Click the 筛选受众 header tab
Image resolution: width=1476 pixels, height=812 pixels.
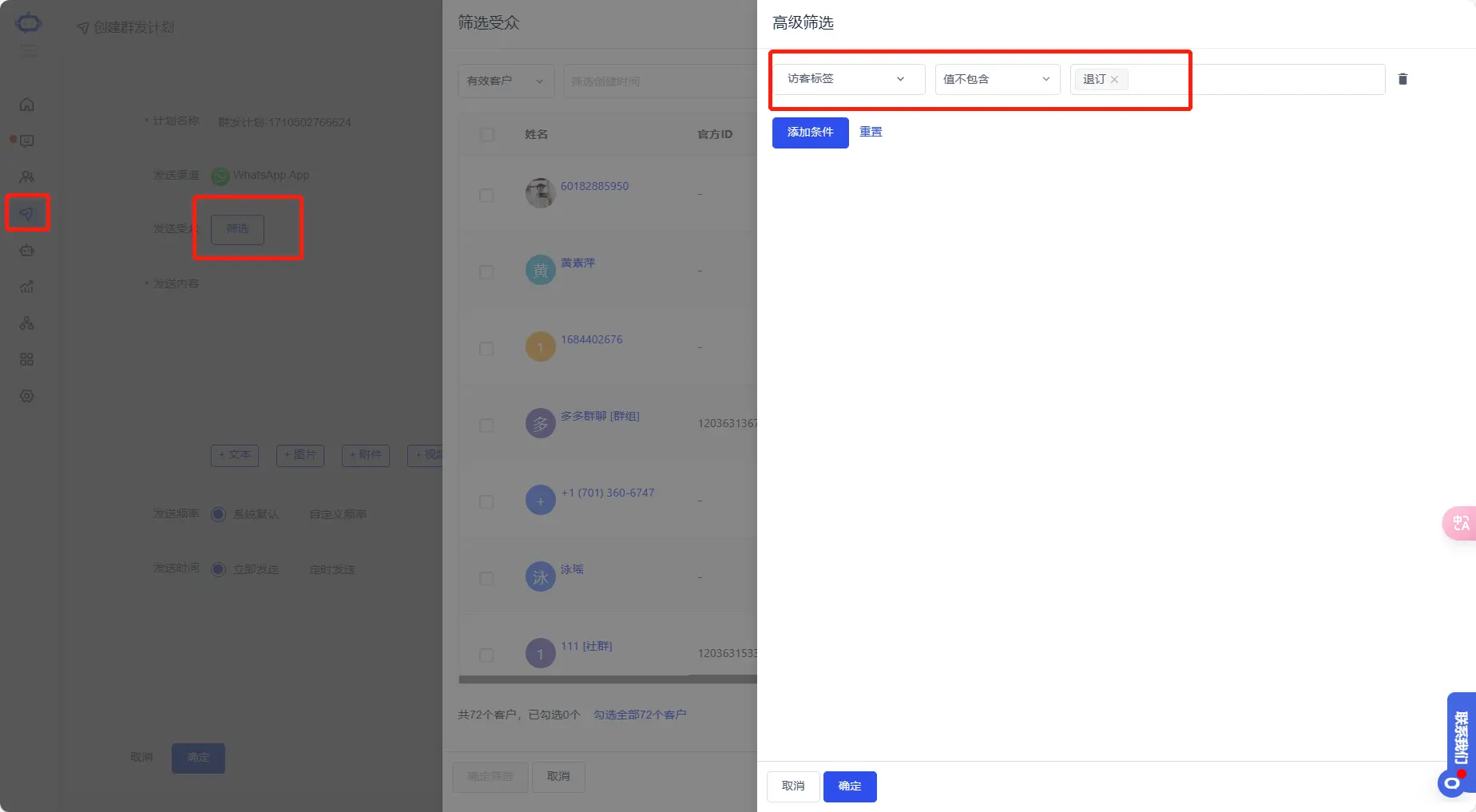click(x=488, y=23)
